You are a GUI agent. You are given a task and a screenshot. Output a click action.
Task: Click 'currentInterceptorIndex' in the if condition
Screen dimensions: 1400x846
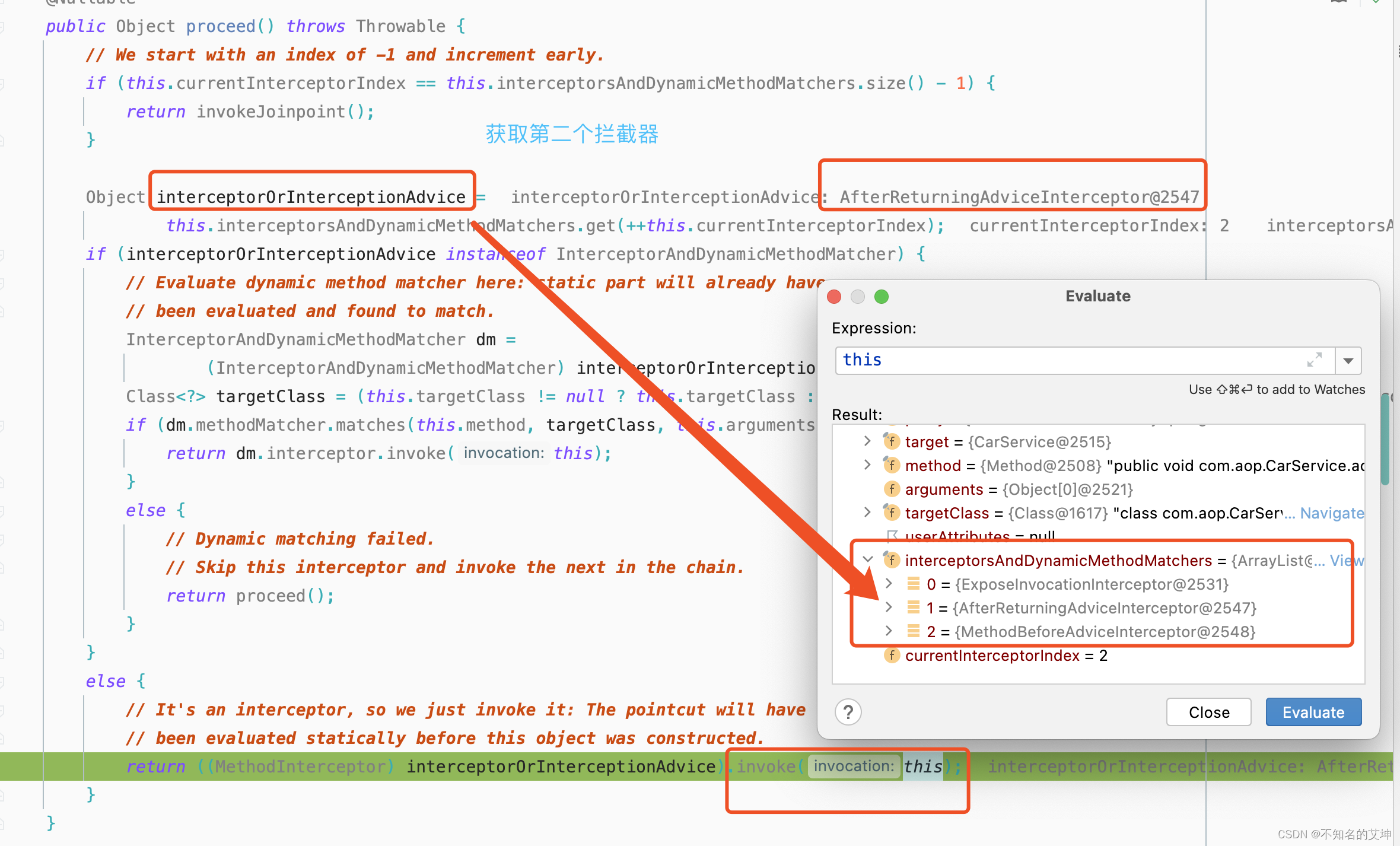tap(291, 83)
